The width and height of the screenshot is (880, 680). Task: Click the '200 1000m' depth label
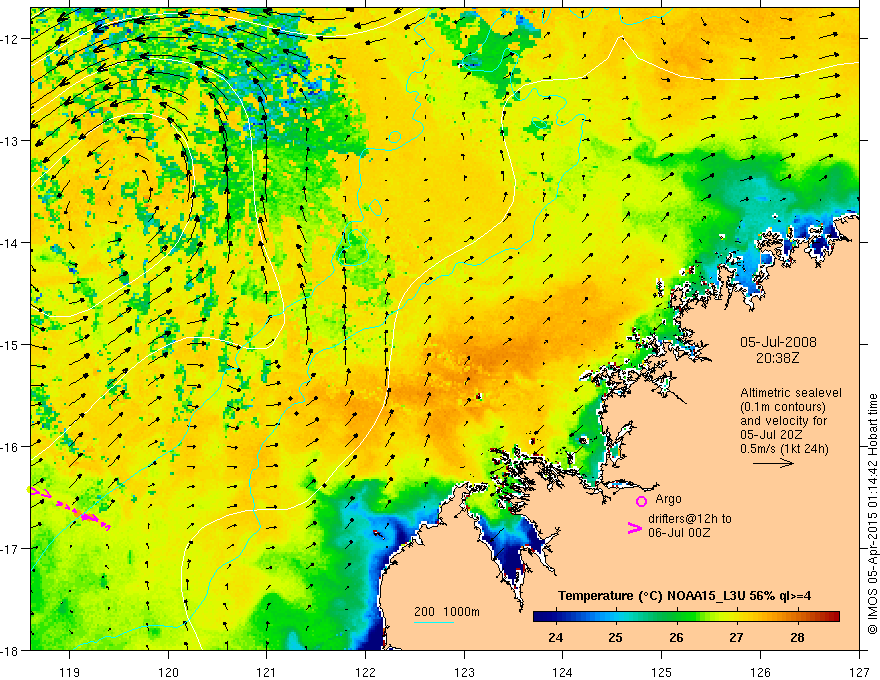click(x=447, y=612)
